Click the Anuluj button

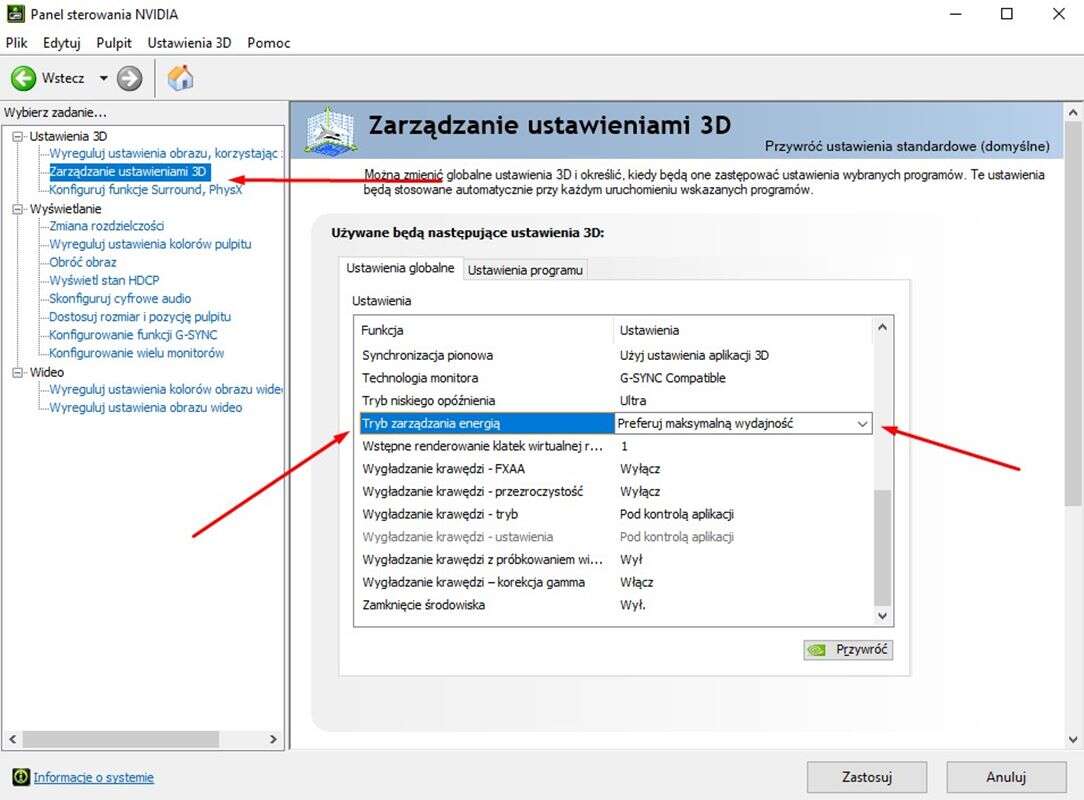tap(1006, 776)
